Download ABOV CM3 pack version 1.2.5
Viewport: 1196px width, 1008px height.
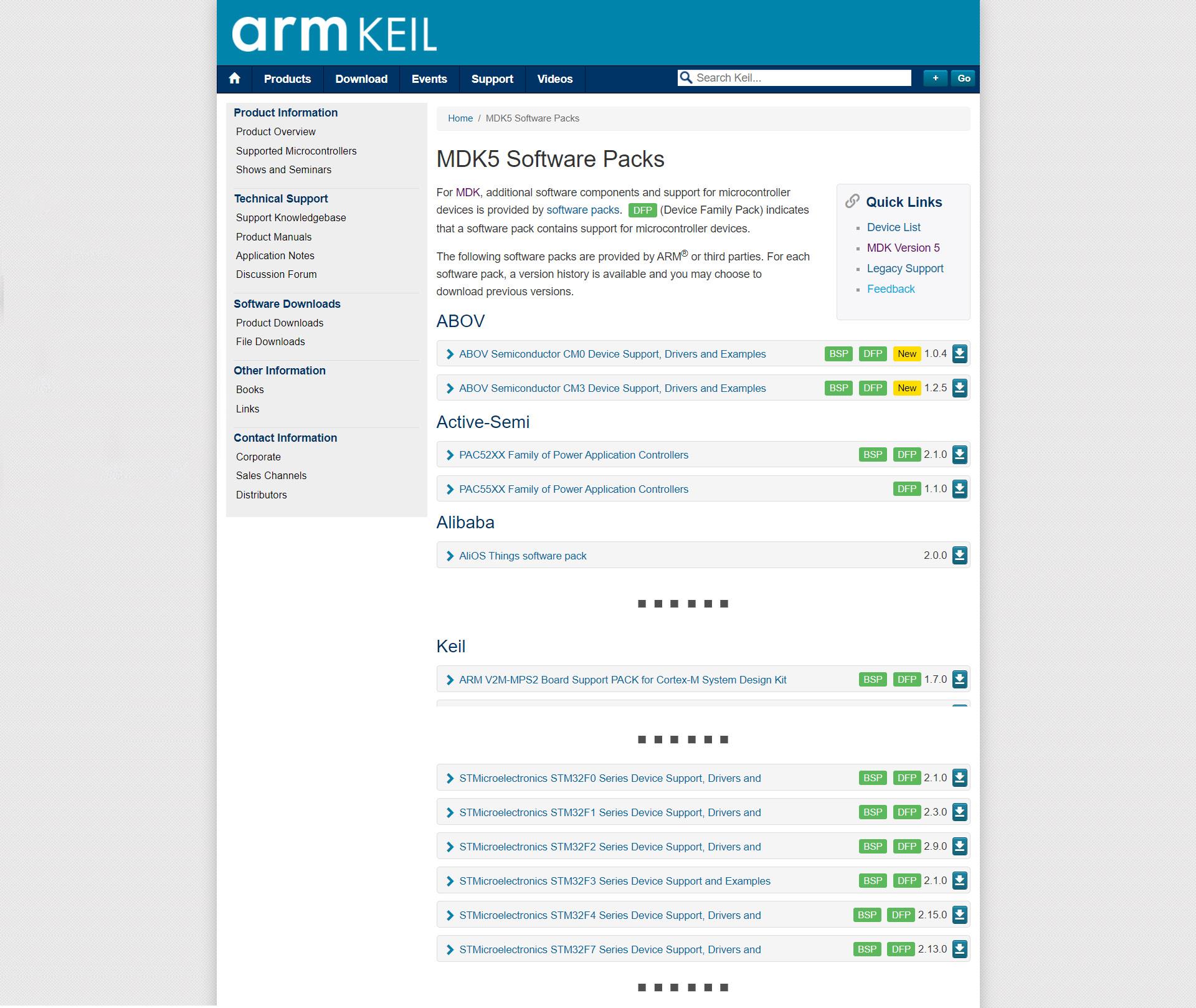(959, 388)
